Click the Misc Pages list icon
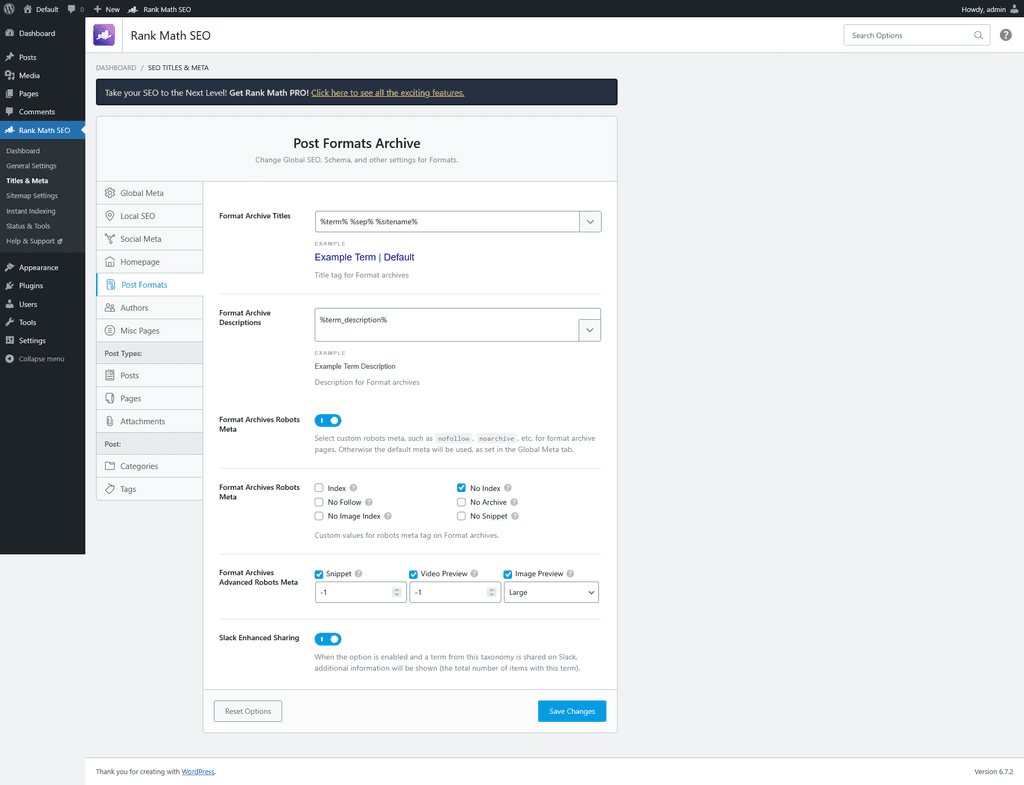Screen dimensions: 1024x785 110,330
